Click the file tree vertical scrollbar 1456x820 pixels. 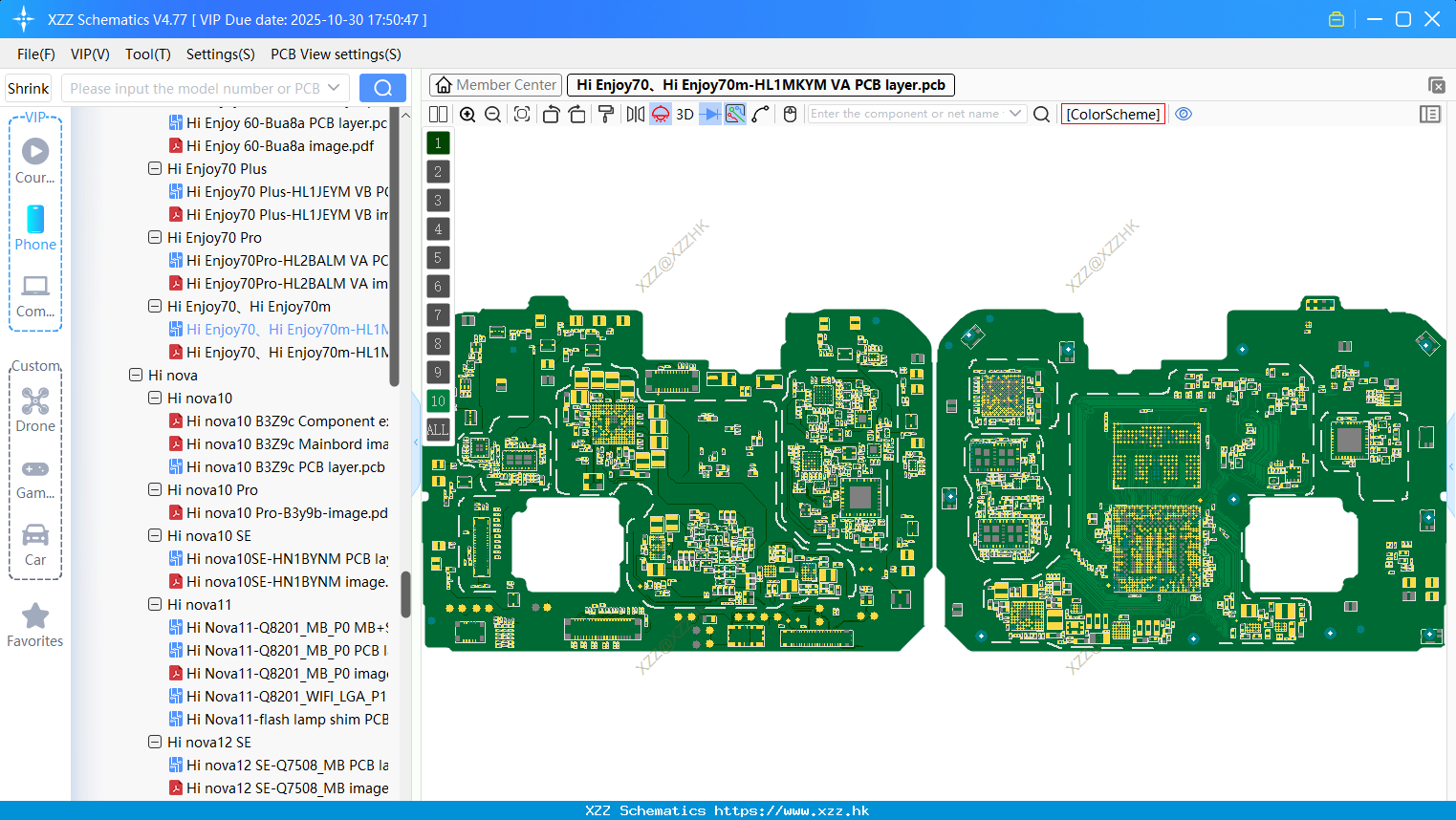point(405,594)
